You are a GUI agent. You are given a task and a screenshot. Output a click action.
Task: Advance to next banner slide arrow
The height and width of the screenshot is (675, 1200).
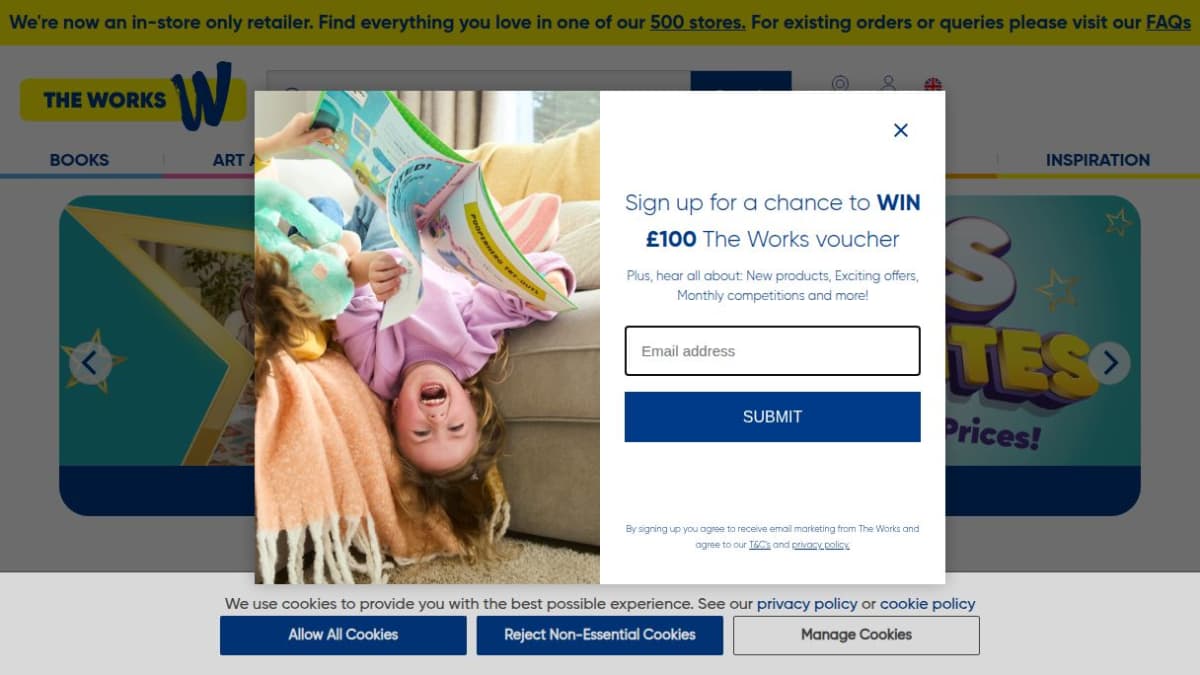1109,363
